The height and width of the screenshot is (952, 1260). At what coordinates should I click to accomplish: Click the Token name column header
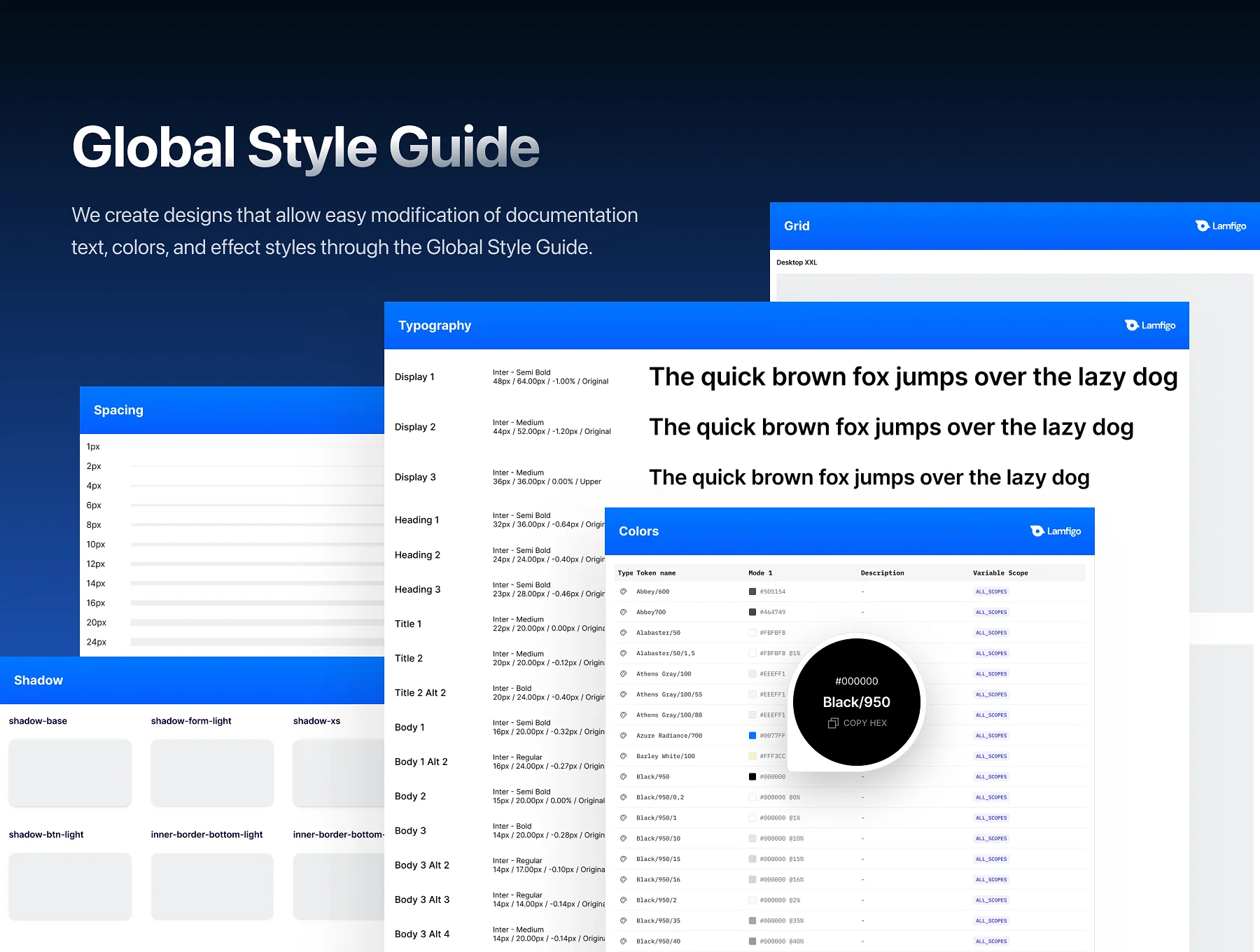point(656,573)
